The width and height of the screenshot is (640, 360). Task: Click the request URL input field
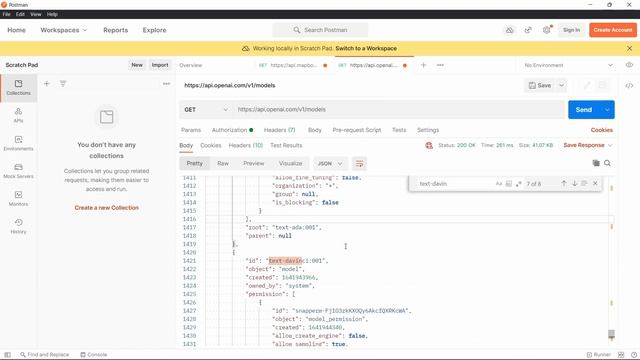pyautogui.click(x=398, y=109)
